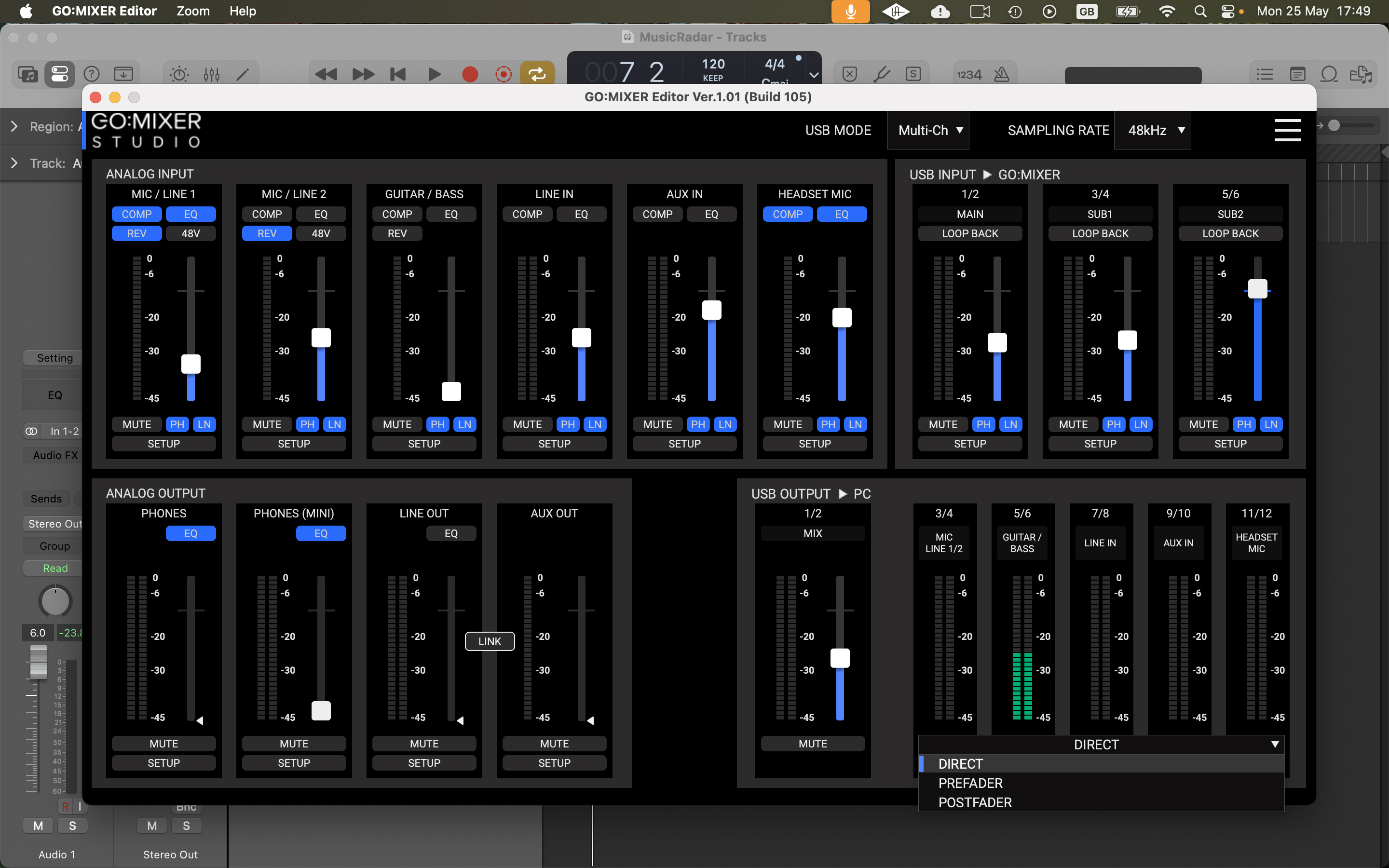This screenshot has width=1389, height=868.
Task: Open the Mixer sliders icon
Action: click(x=211, y=74)
